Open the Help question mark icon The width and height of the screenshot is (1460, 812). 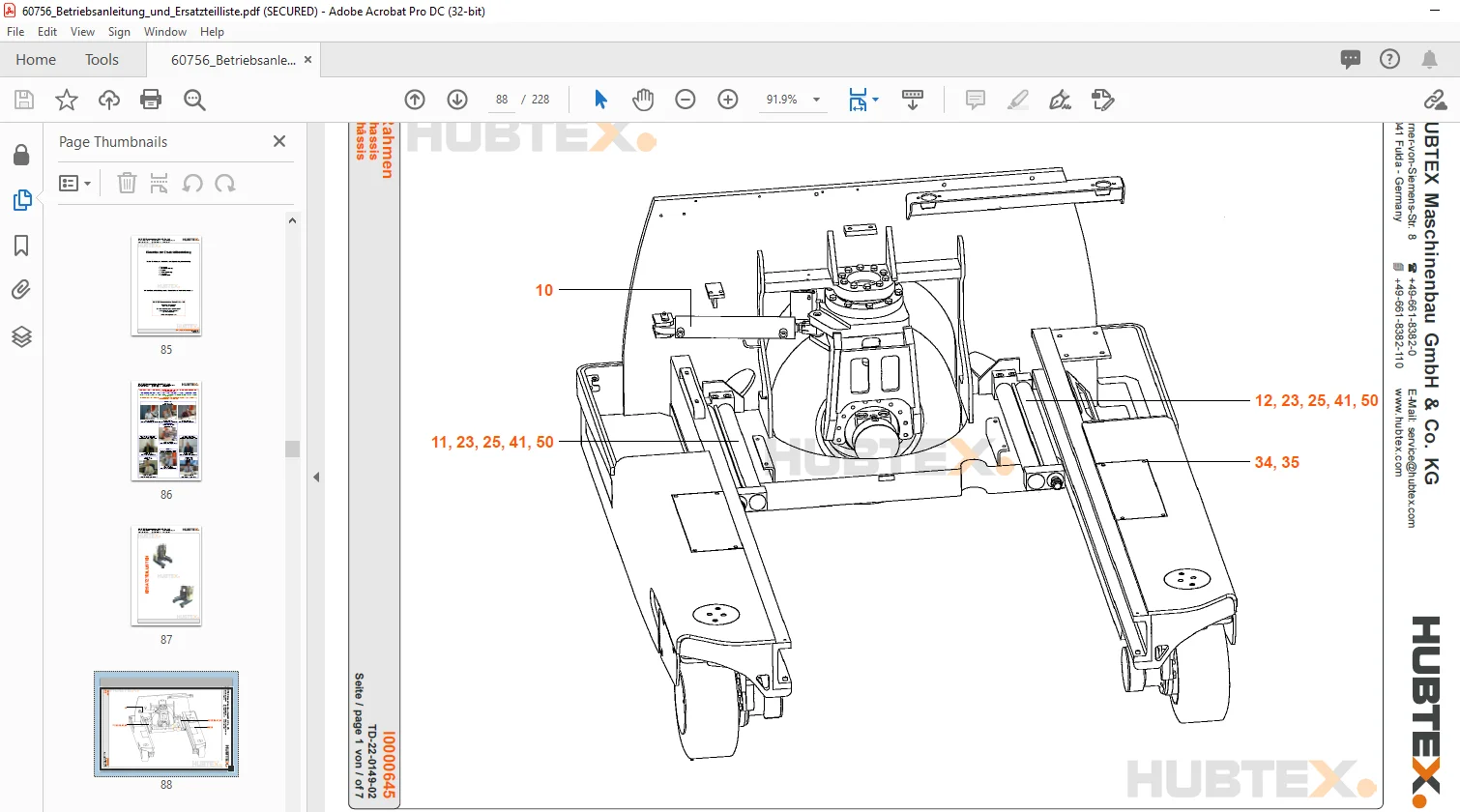pos(1389,59)
